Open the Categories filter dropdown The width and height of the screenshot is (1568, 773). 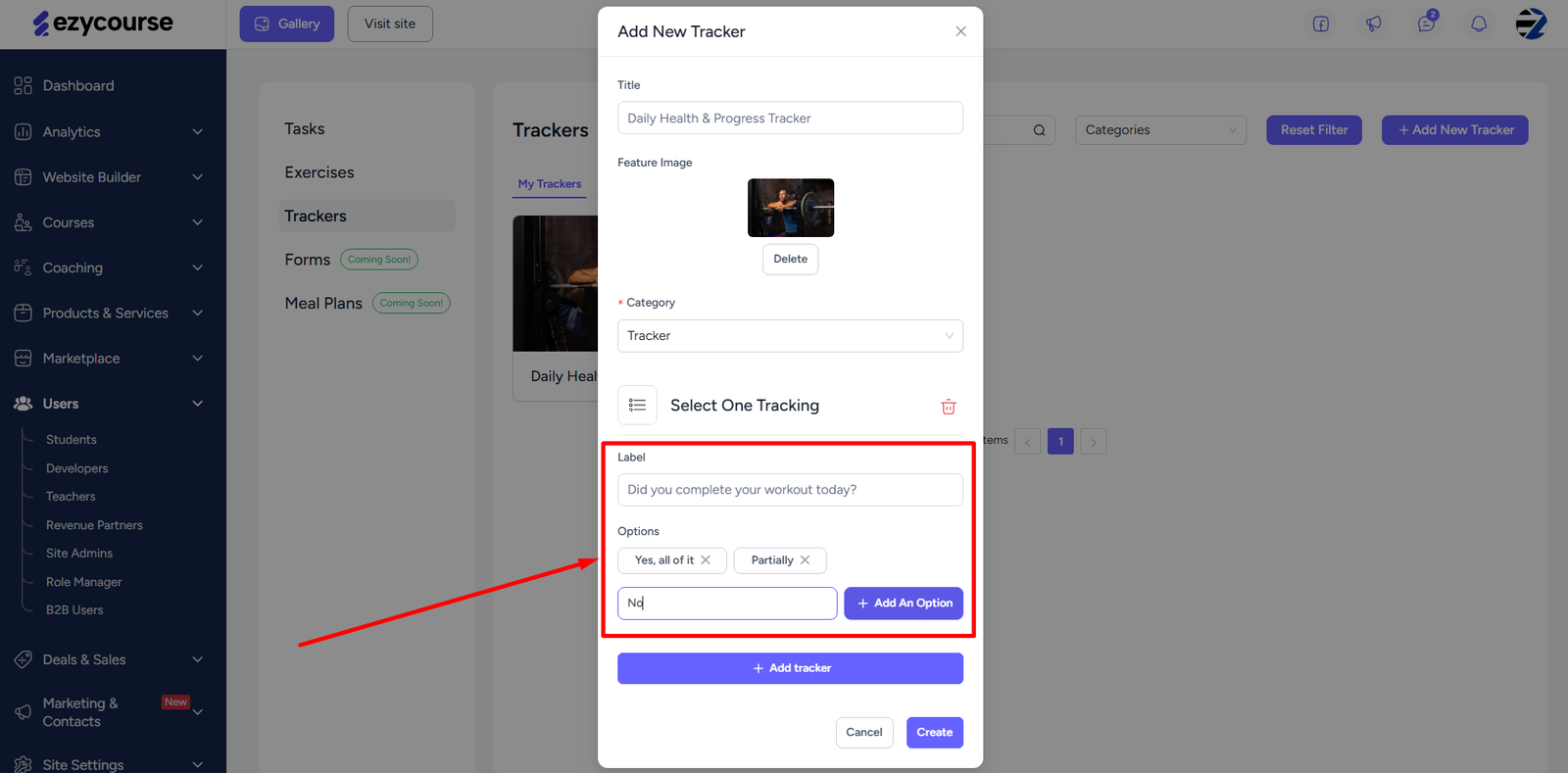(x=1160, y=130)
